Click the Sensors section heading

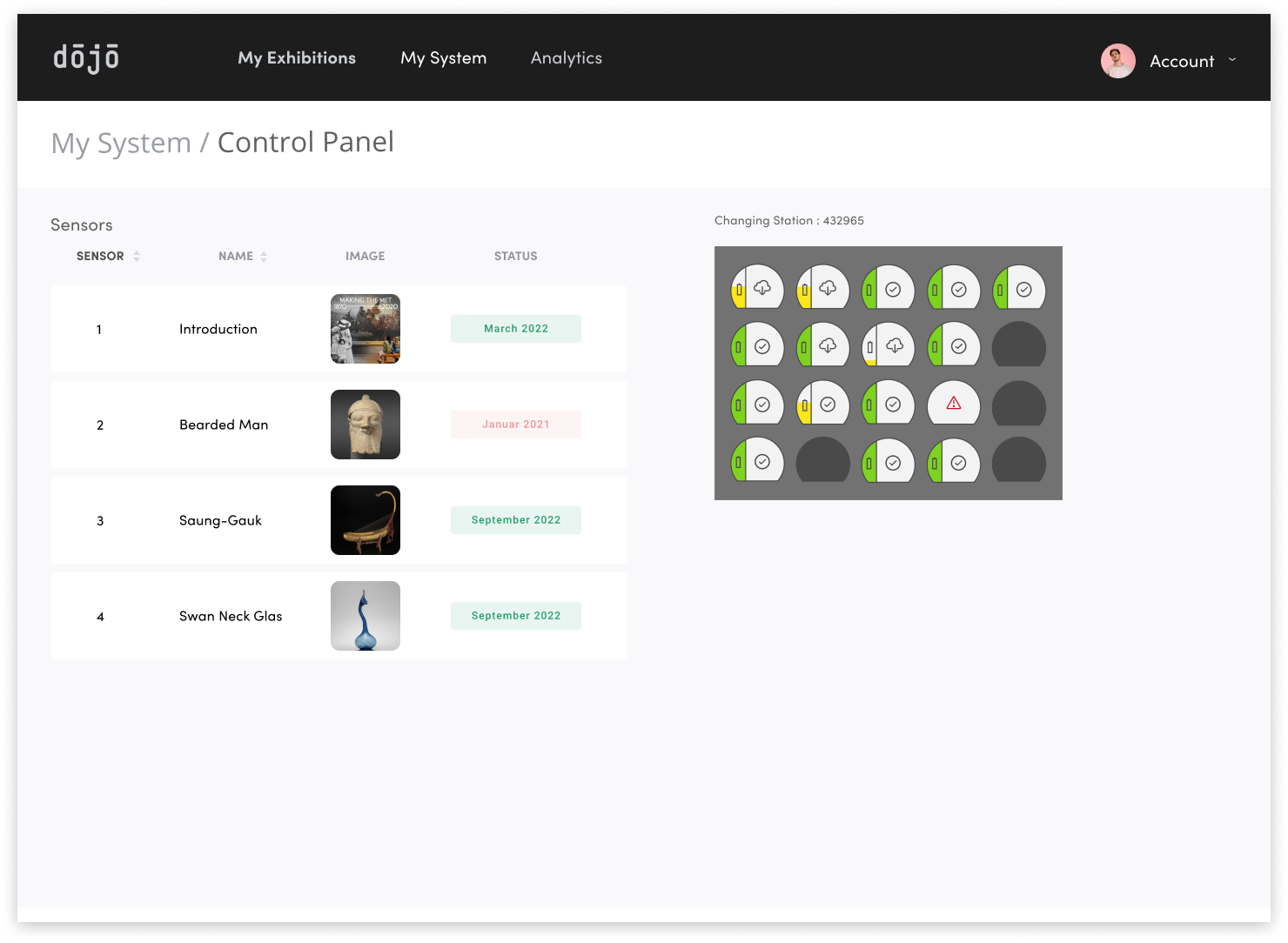click(x=82, y=225)
